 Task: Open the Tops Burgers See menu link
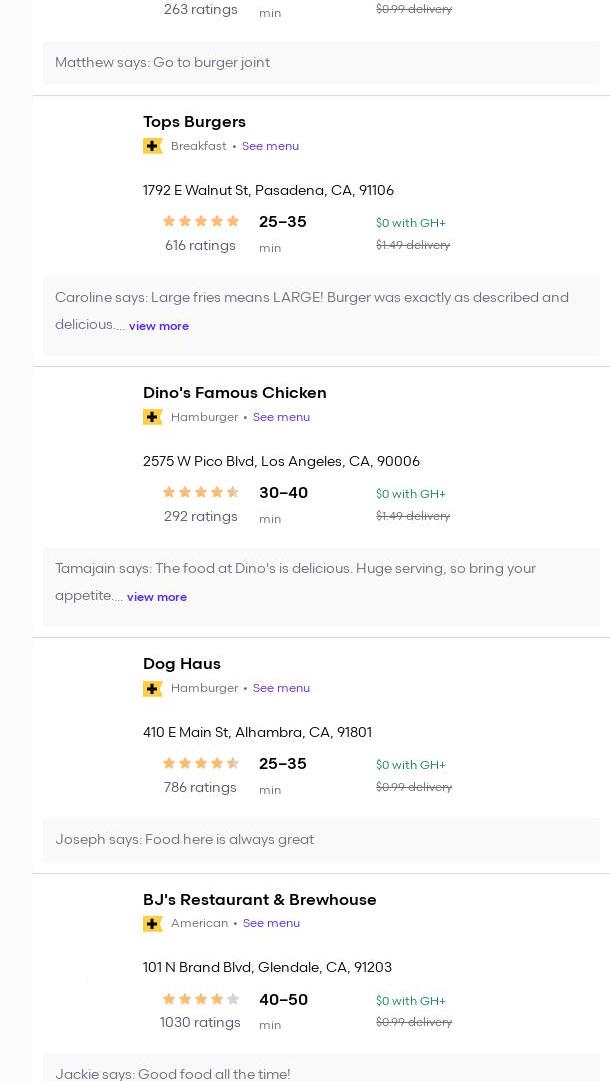click(x=270, y=146)
